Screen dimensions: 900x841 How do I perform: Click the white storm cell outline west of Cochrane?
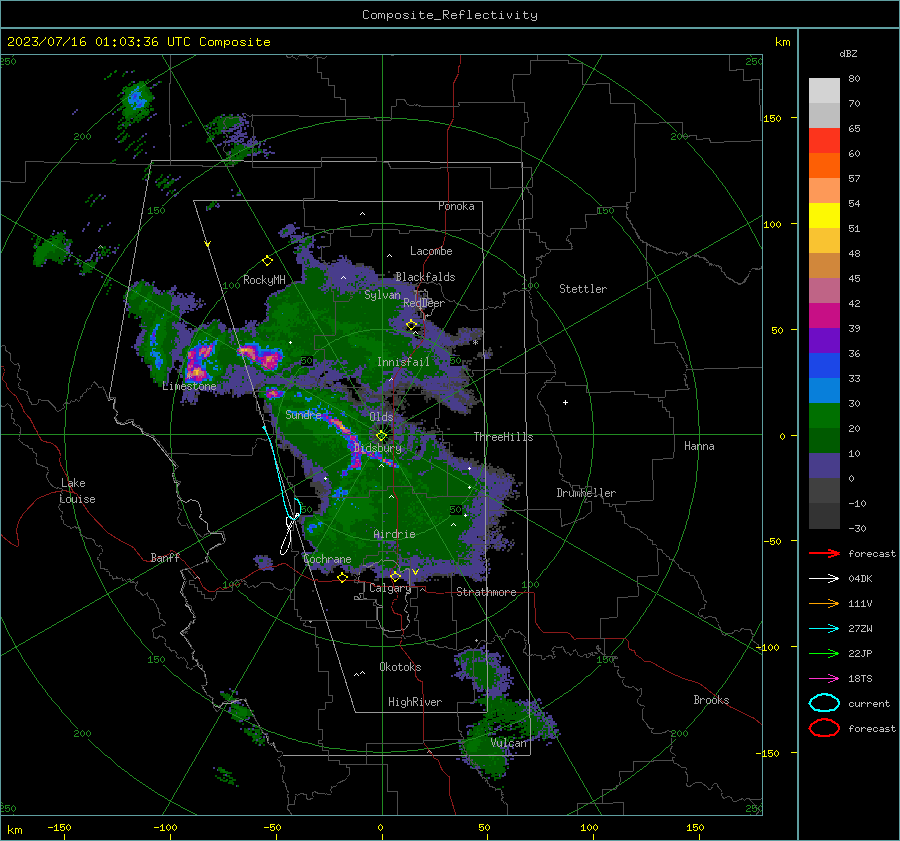[289, 534]
